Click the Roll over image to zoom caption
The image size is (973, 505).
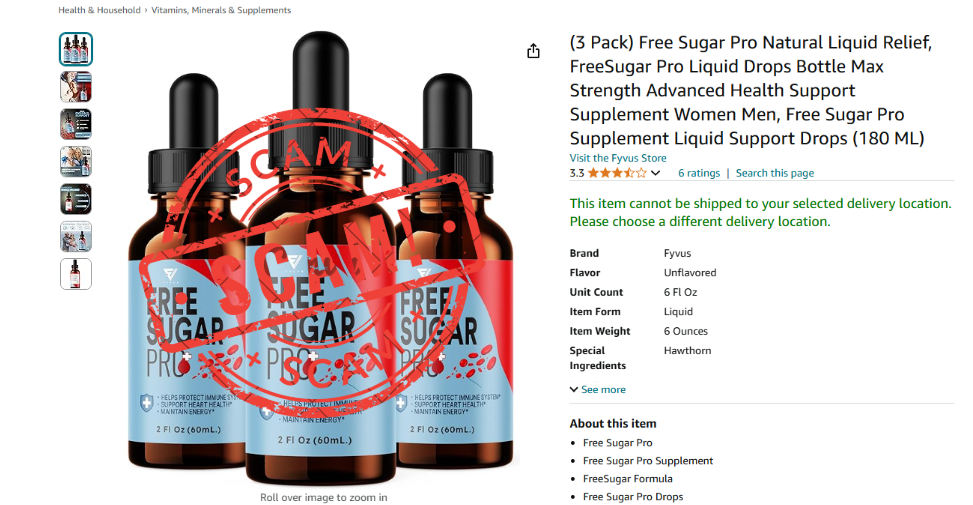click(x=323, y=497)
